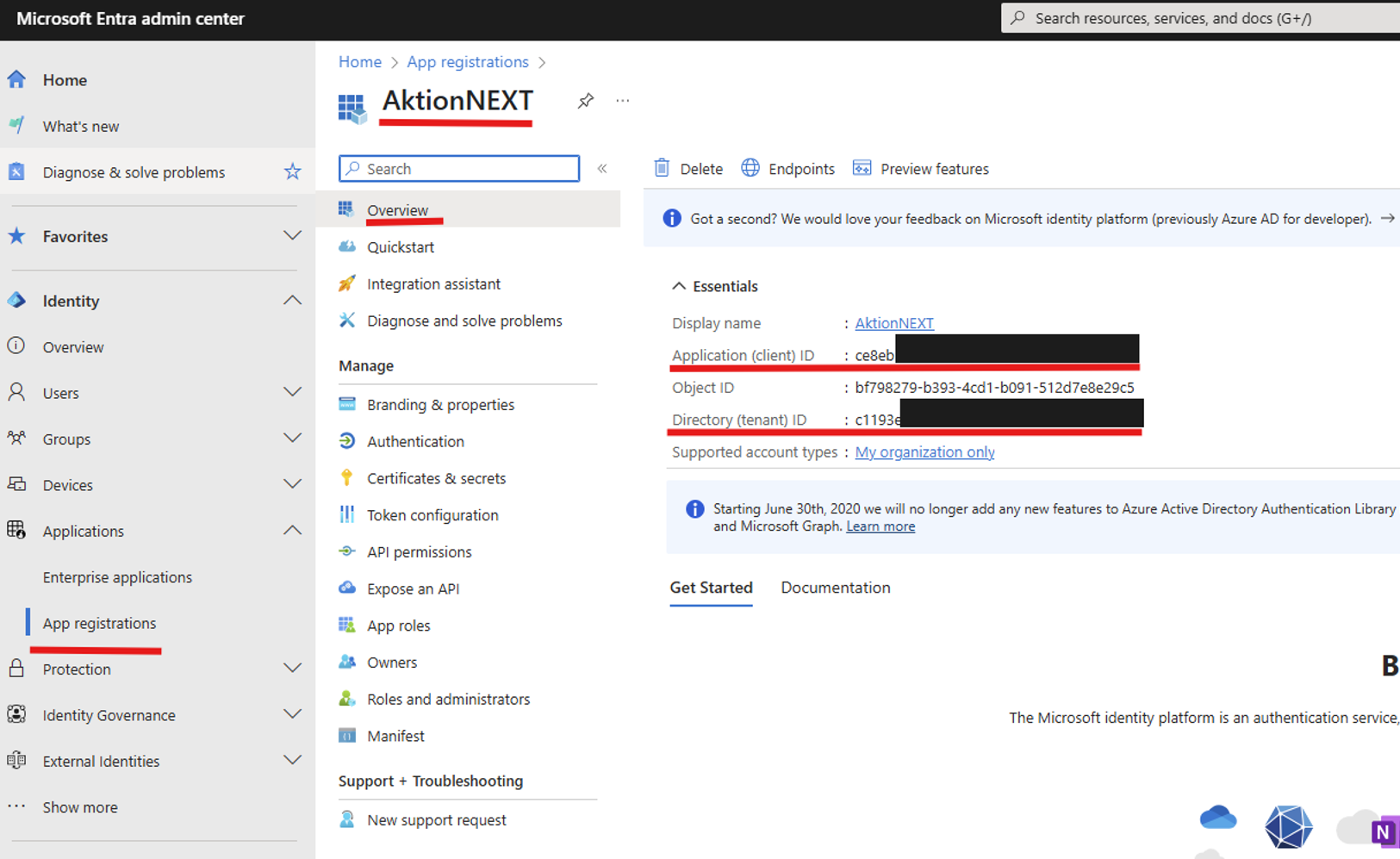Toggle the favorite star for Diagnose & solve problems
The width and height of the screenshot is (1400, 859).
[x=293, y=171]
